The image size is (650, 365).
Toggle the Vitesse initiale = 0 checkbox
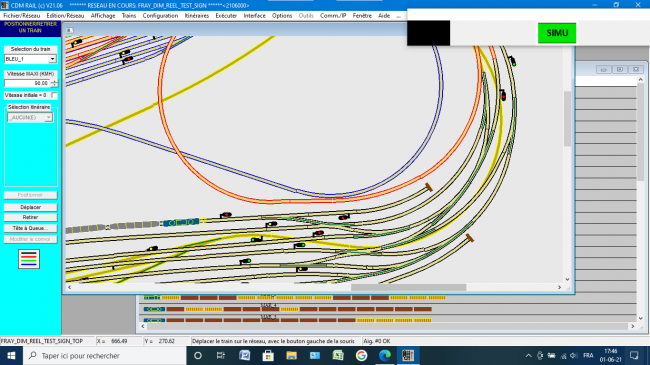54,95
